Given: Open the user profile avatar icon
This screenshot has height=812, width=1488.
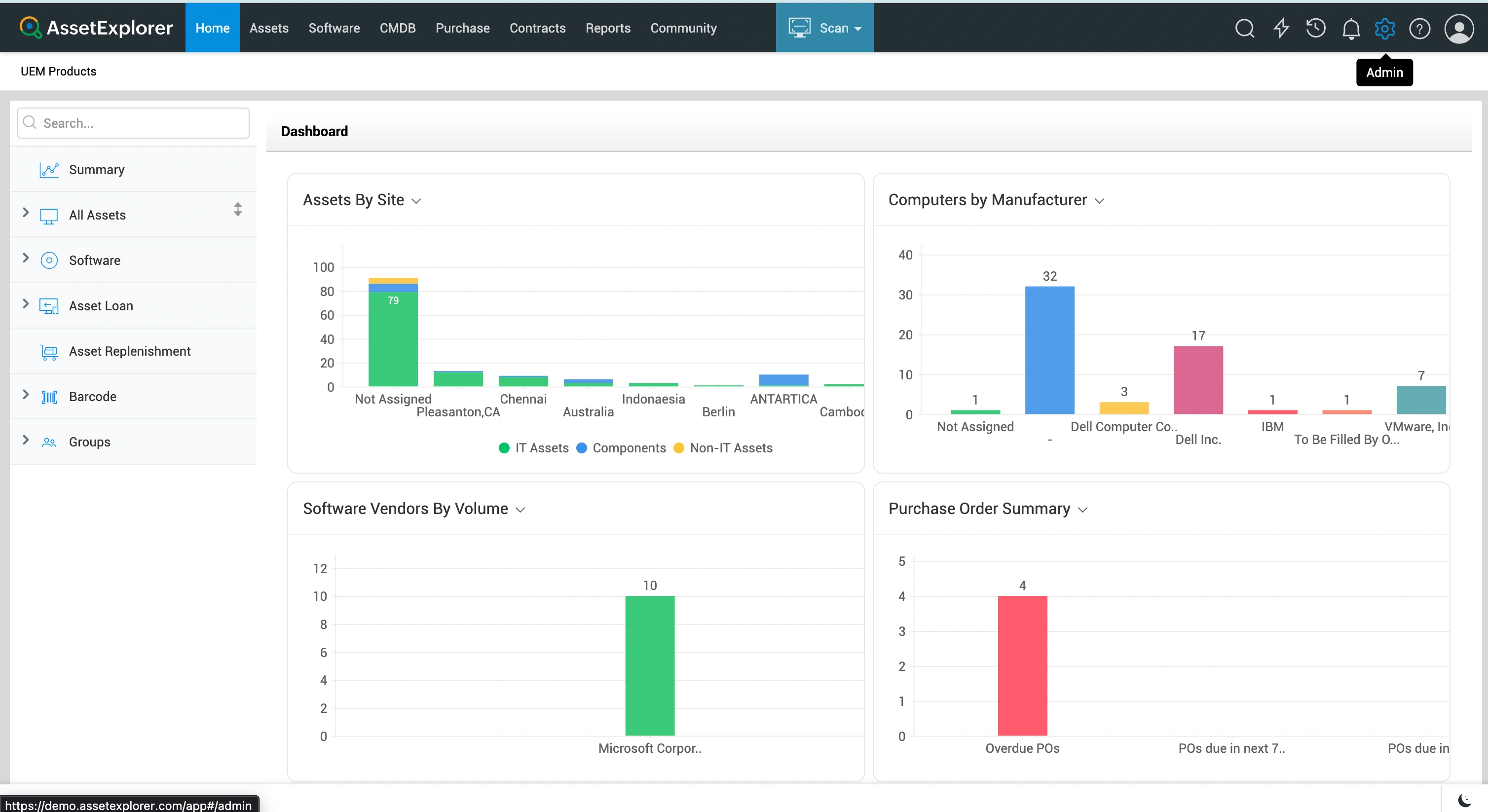Looking at the screenshot, I should pos(1459,28).
